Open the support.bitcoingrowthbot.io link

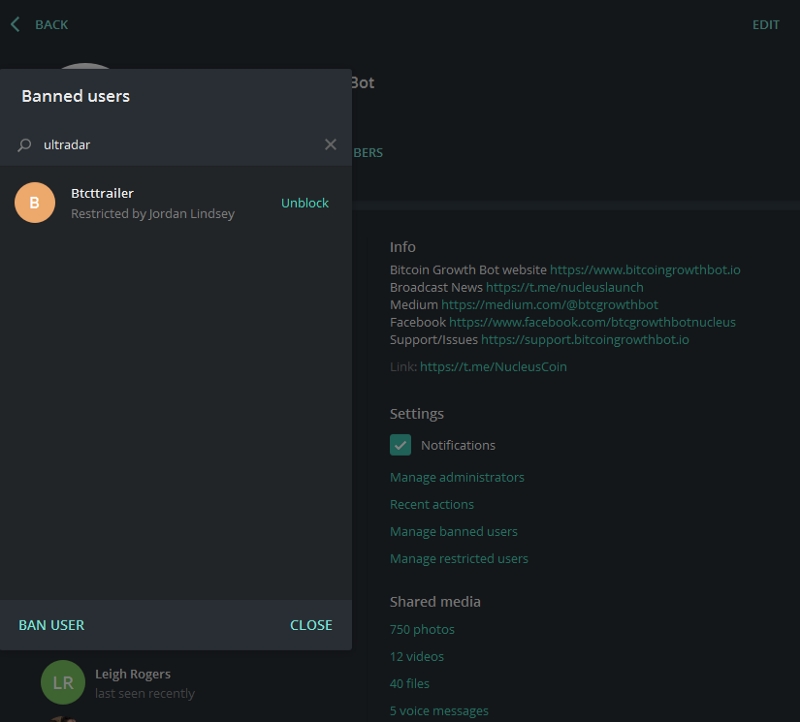pyautogui.click(x=585, y=340)
